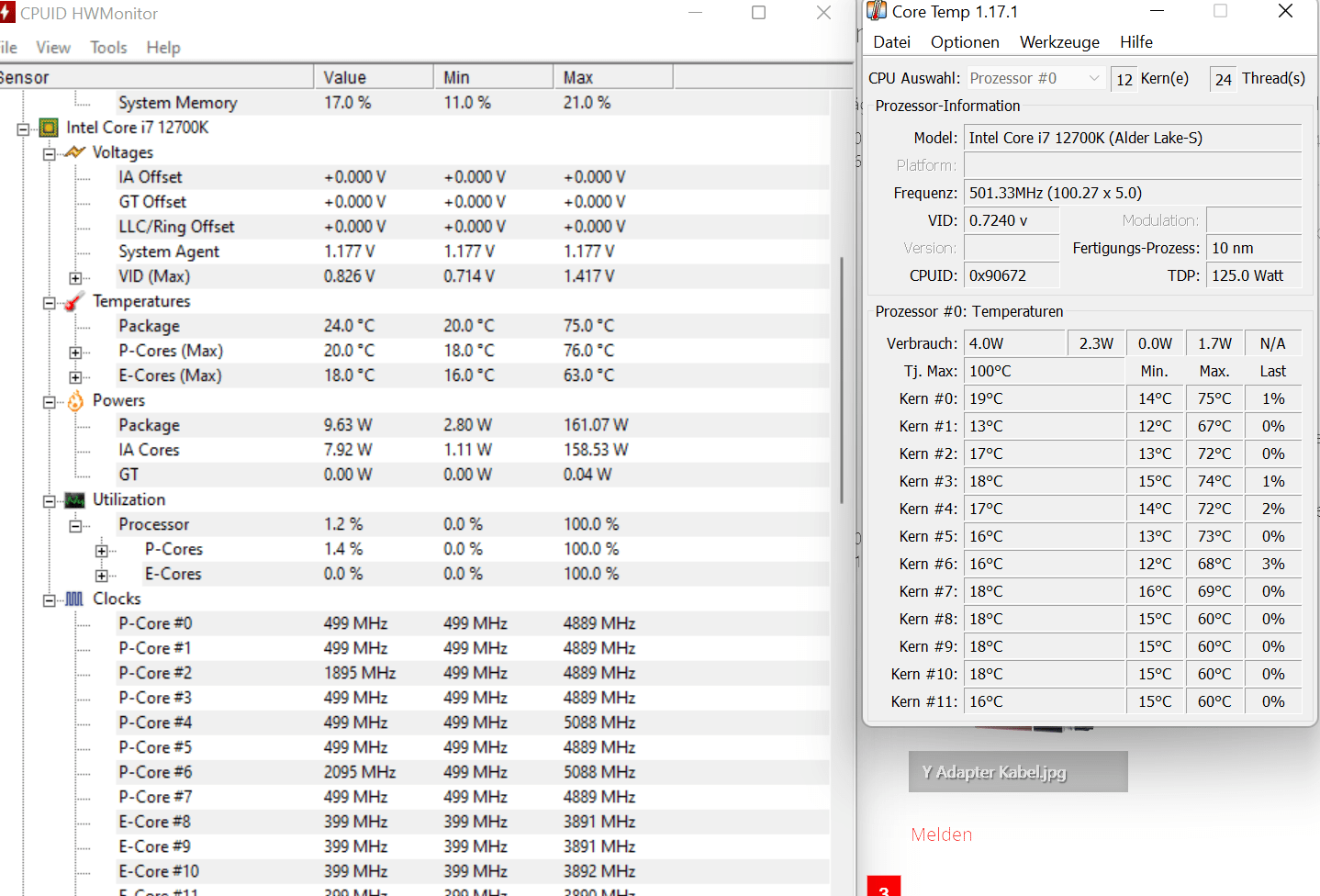Click the Core Temp app icon in title bar
The height and width of the screenshot is (896, 1320).
(x=877, y=11)
